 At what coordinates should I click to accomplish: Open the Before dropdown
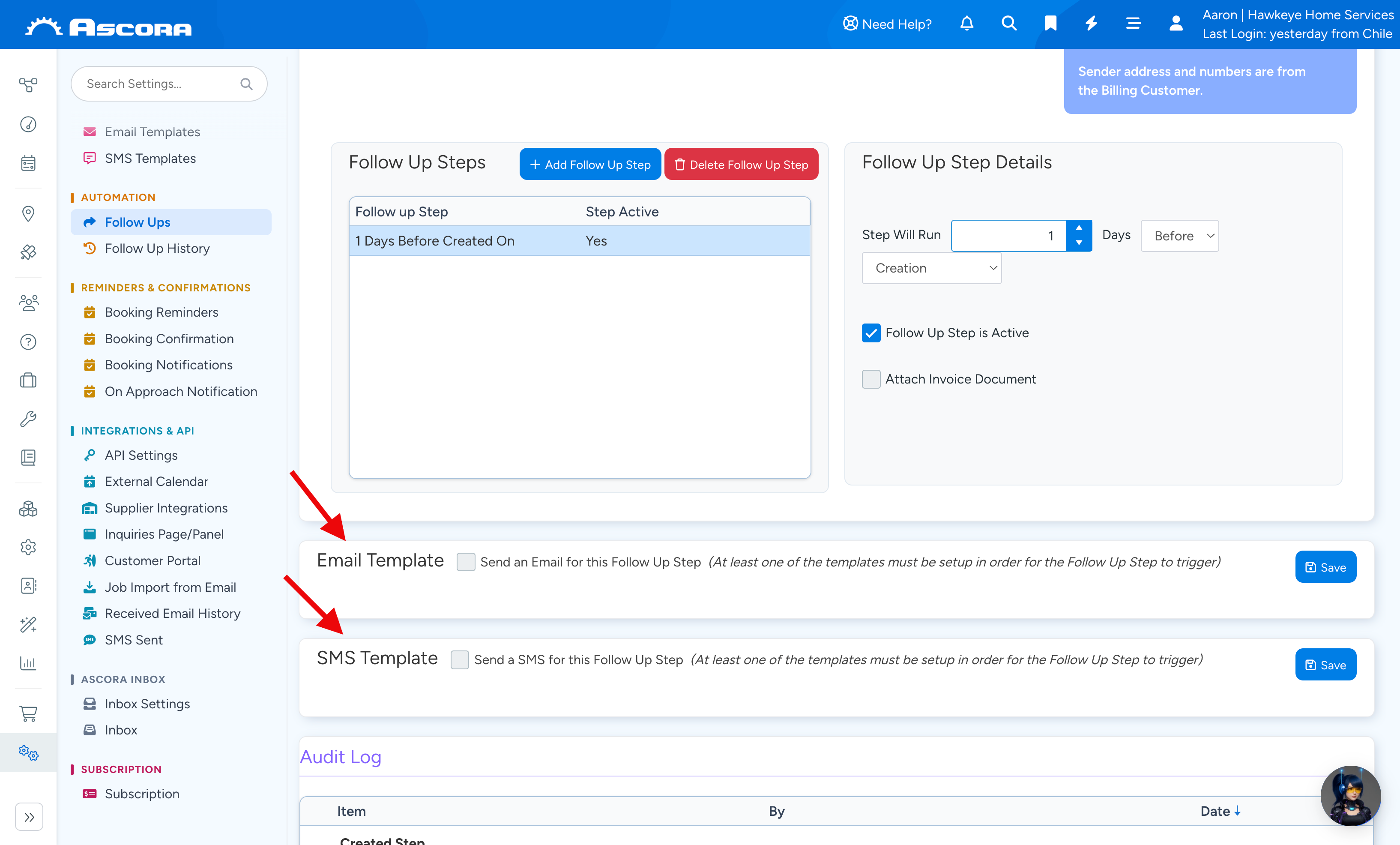tap(1179, 236)
